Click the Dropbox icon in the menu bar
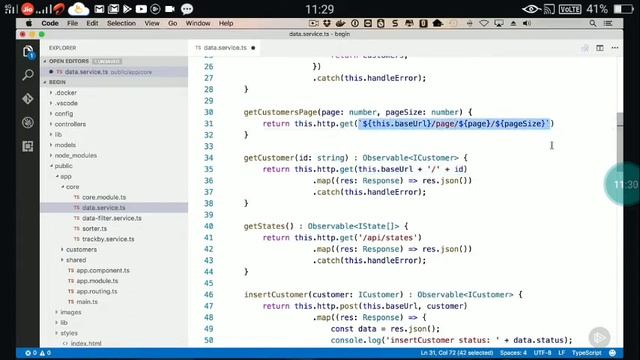This screenshot has width=640, height=360. pyautogui.click(x=327, y=23)
